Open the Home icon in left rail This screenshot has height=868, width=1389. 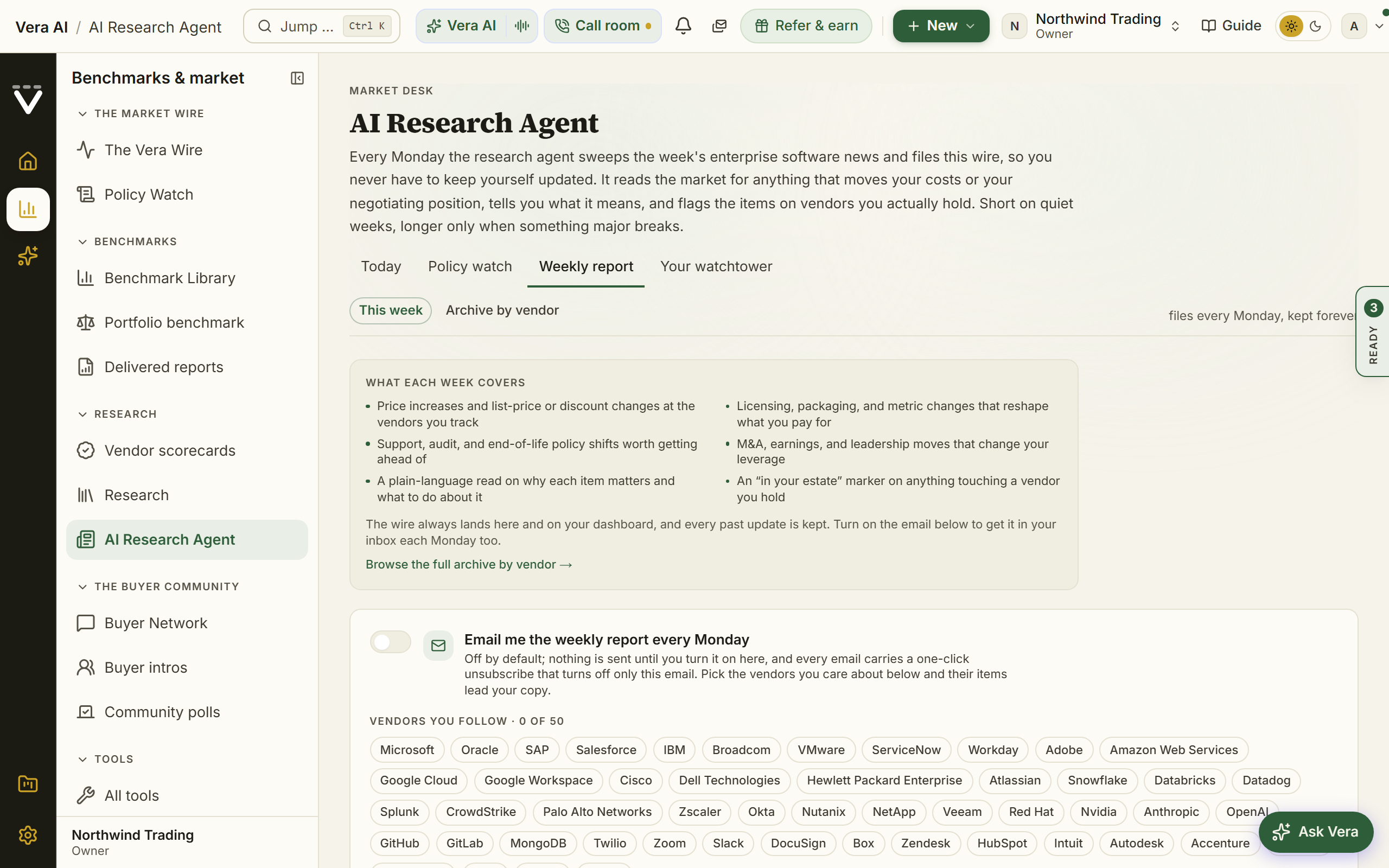tap(28, 161)
